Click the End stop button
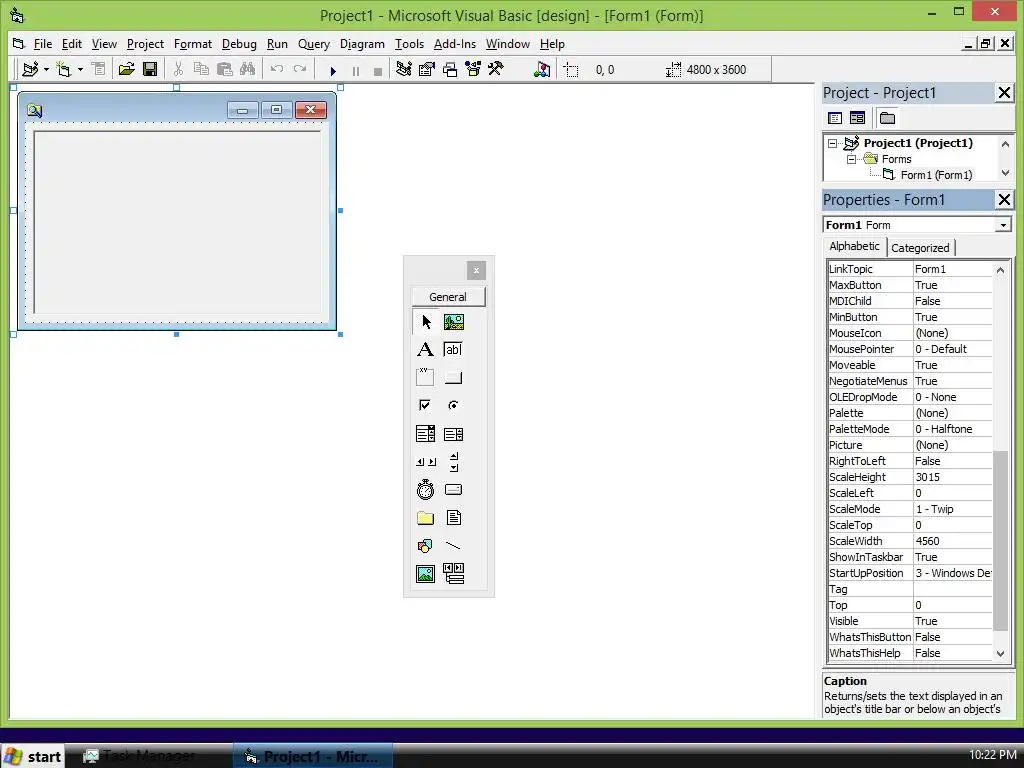 [377, 71]
